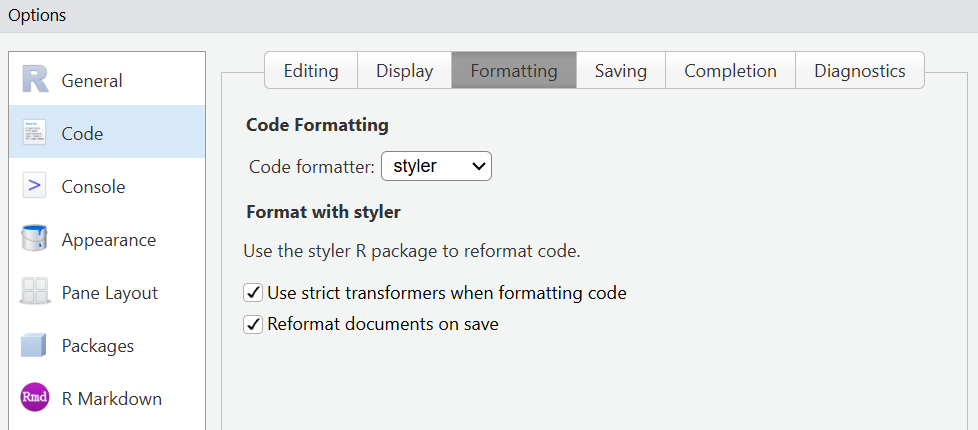This screenshot has width=978, height=430.
Task: Switch to the Editing tab
Action: 311,71
